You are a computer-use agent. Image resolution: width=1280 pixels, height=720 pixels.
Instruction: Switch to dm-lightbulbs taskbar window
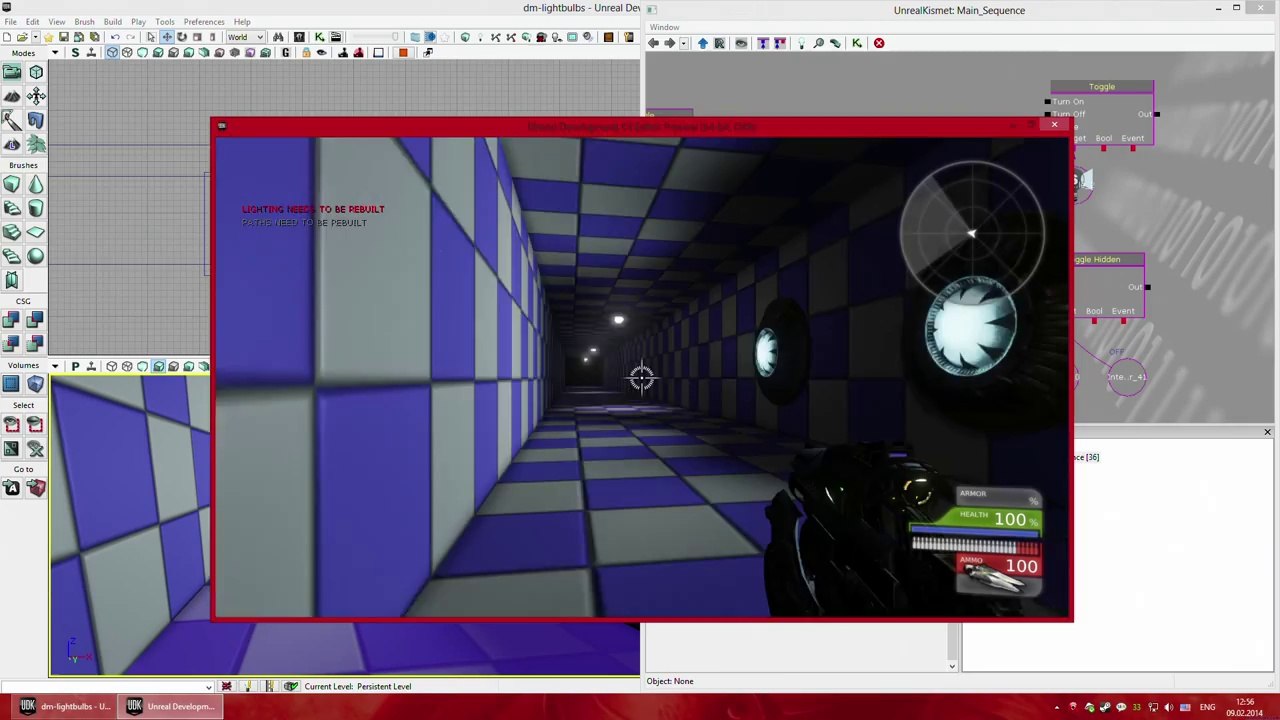click(x=66, y=707)
